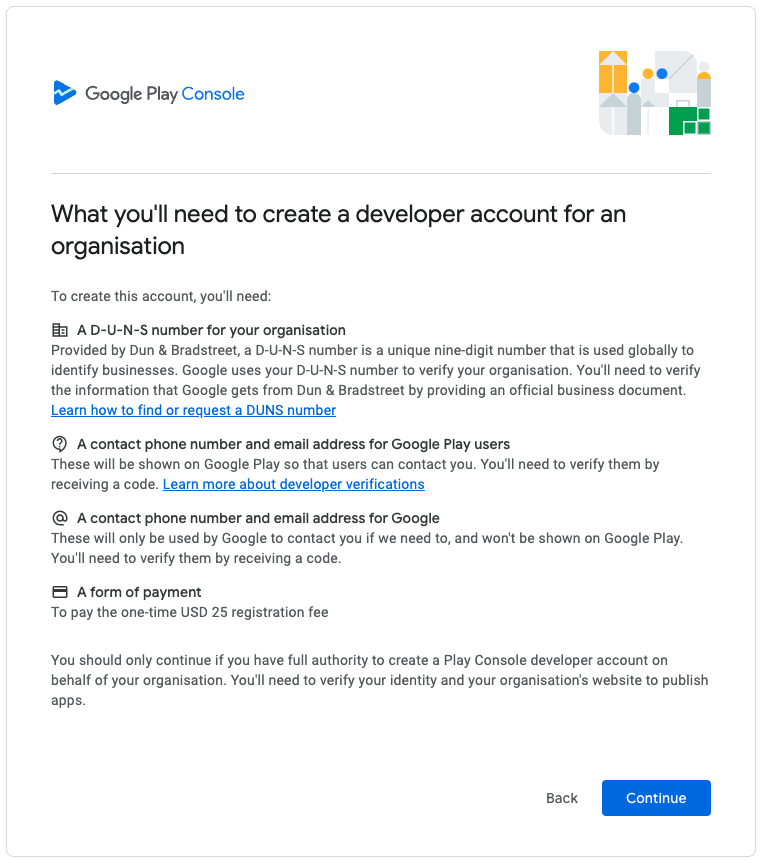Click the 'A form of payment' heading

pyautogui.click(x=139, y=592)
